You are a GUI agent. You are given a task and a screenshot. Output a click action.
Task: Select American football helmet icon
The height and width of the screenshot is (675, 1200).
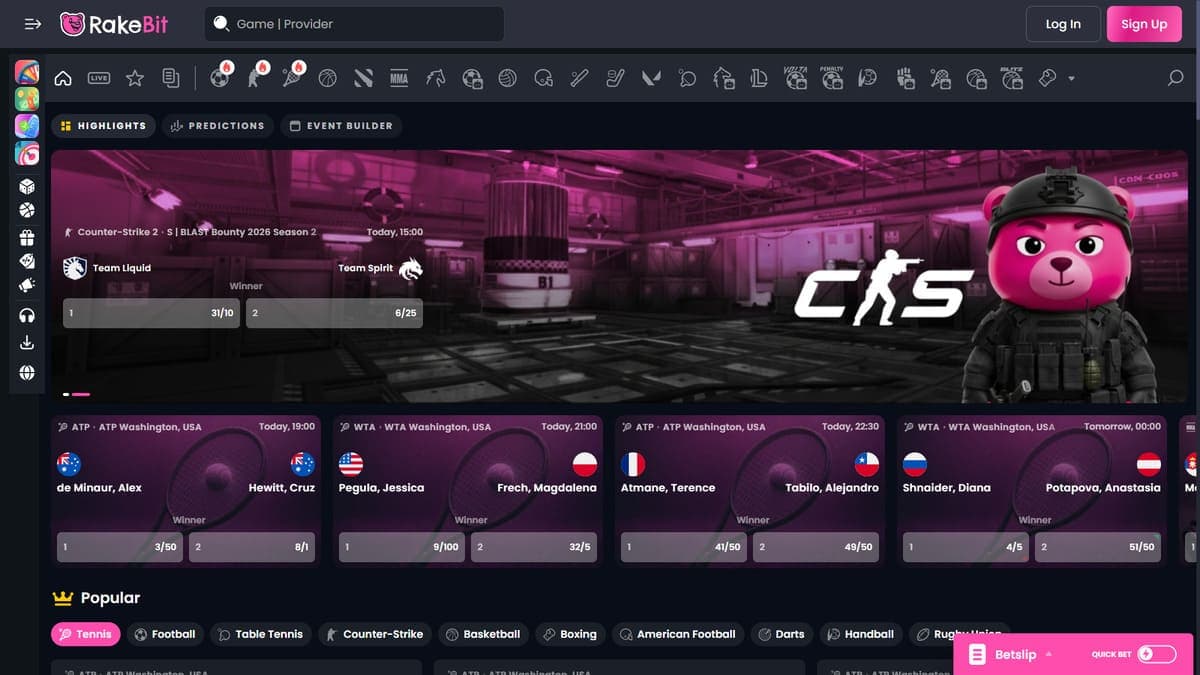(x=543, y=78)
